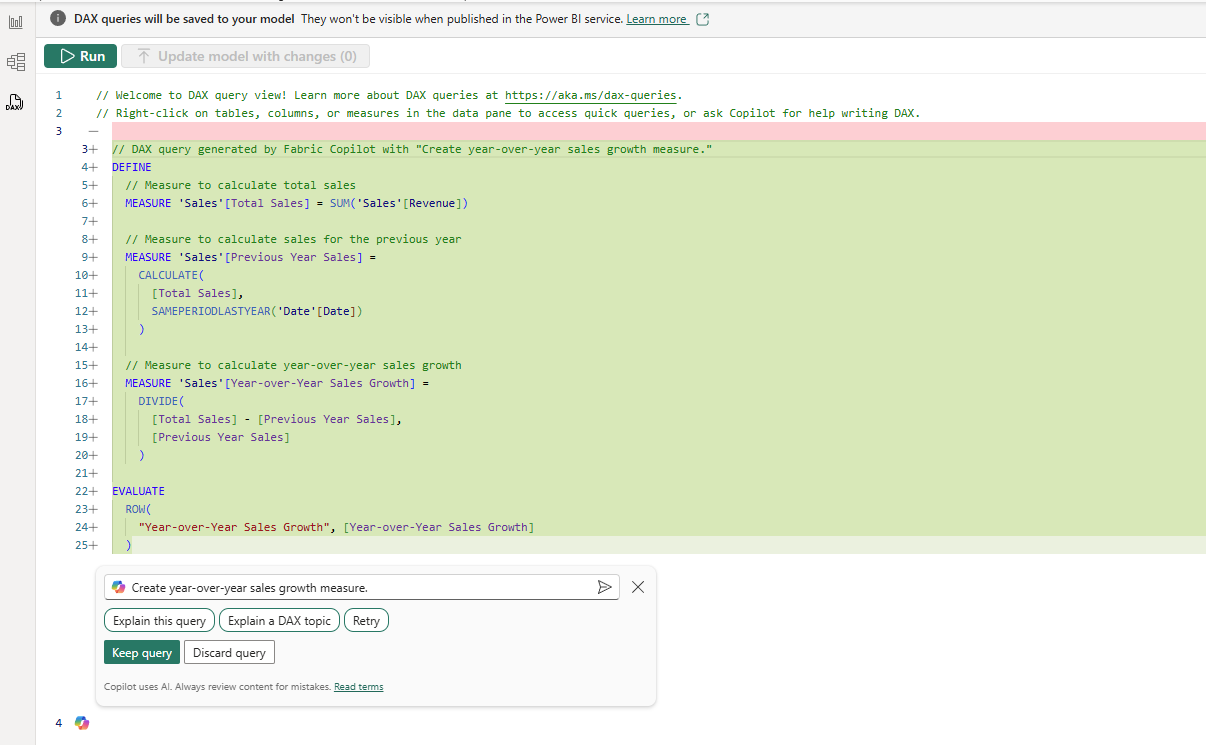1206x745 pixels.
Task: Switch to Model view in the sidebar
Action: [x=15, y=62]
